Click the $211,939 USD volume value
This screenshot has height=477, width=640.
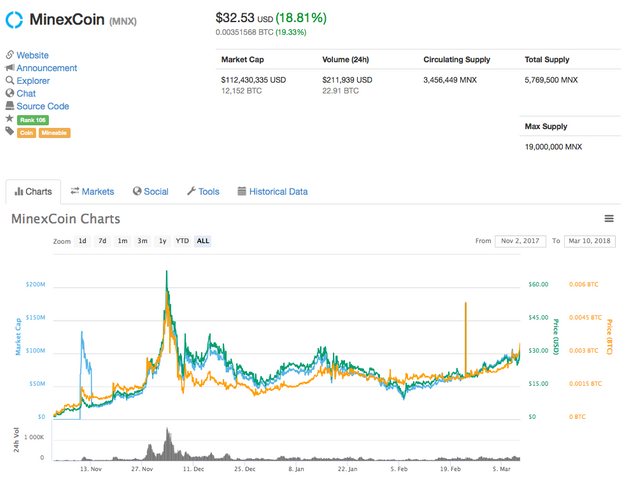(347, 80)
